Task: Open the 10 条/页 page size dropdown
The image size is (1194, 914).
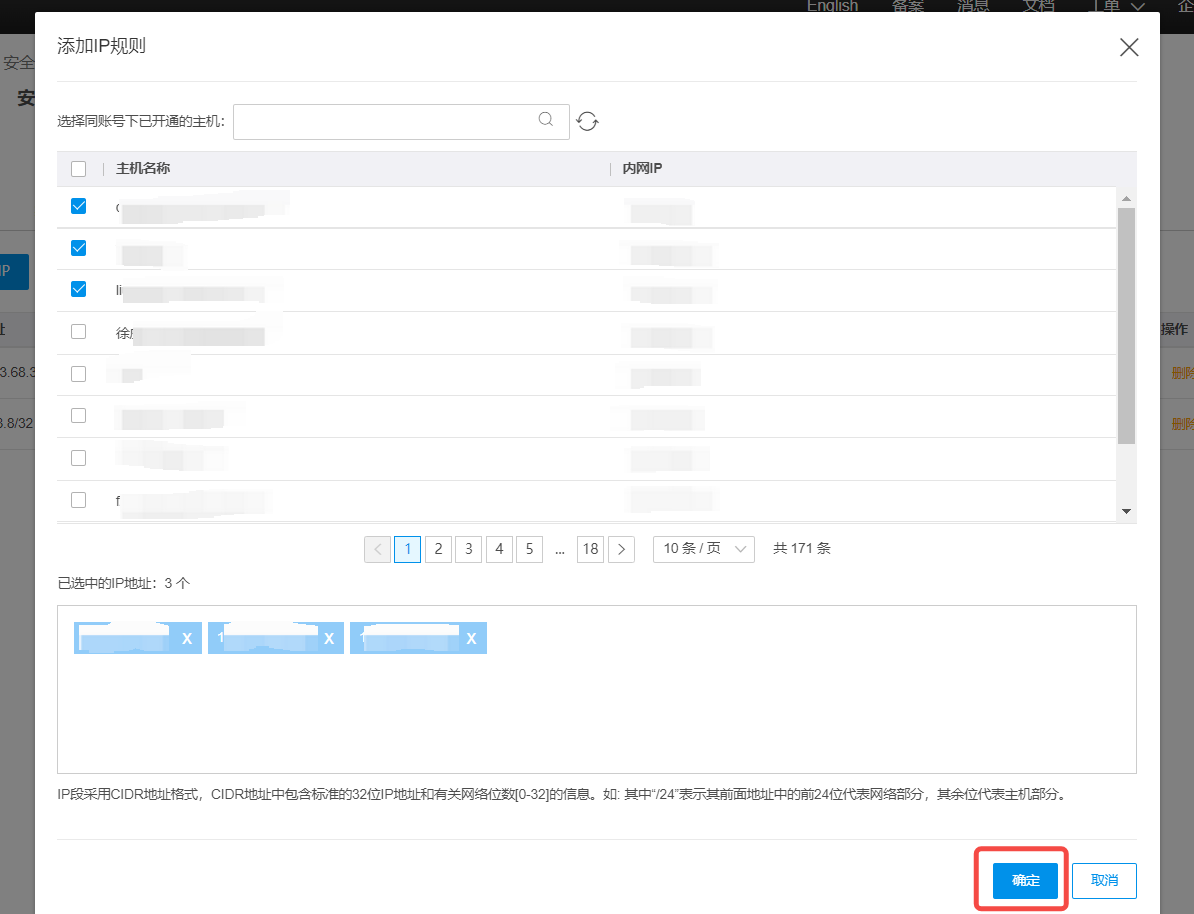Action: pyautogui.click(x=704, y=549)
